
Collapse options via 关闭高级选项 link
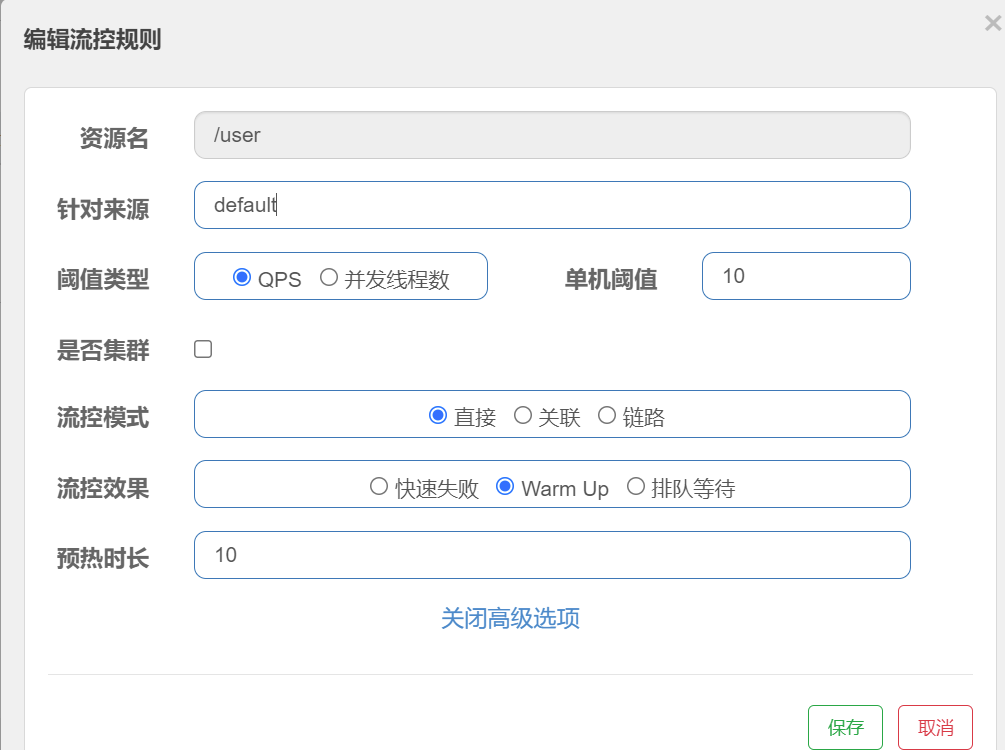pos(510,619)
